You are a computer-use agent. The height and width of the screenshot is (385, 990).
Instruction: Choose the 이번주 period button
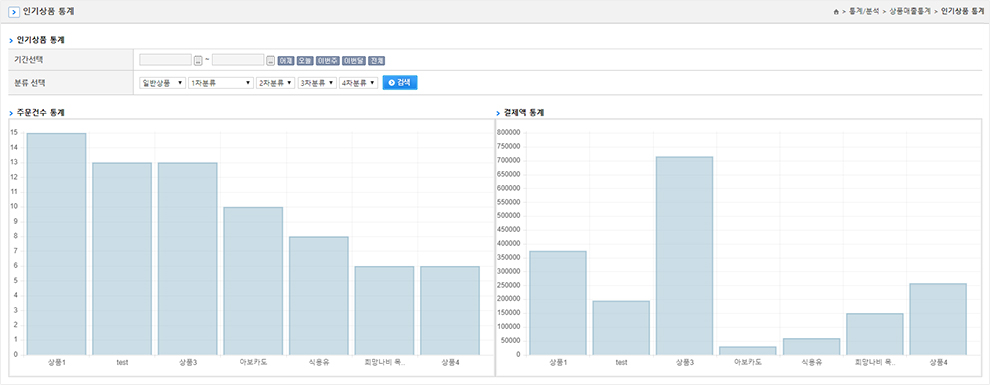(328, 61)
